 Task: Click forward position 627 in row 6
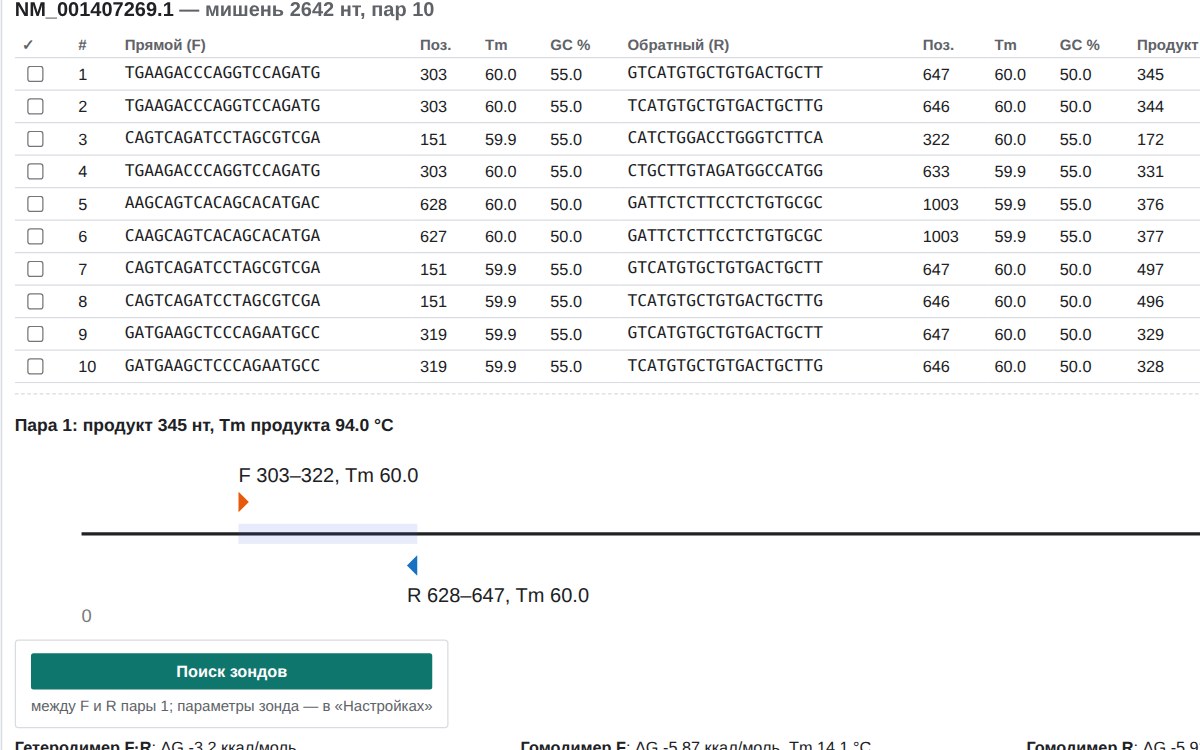click(433, 236)
